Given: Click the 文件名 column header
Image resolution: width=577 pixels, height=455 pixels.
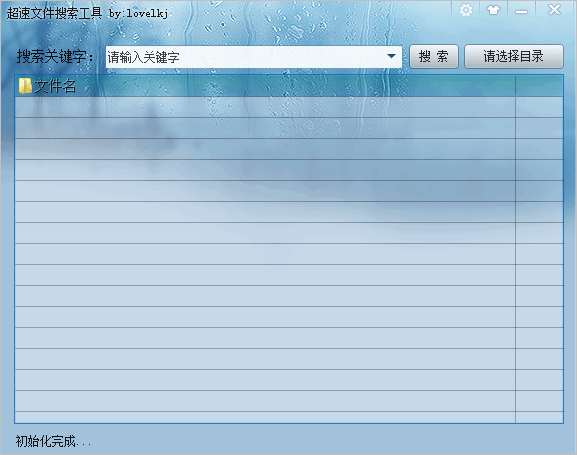Looking at the screenshot, I should (265, 87).
